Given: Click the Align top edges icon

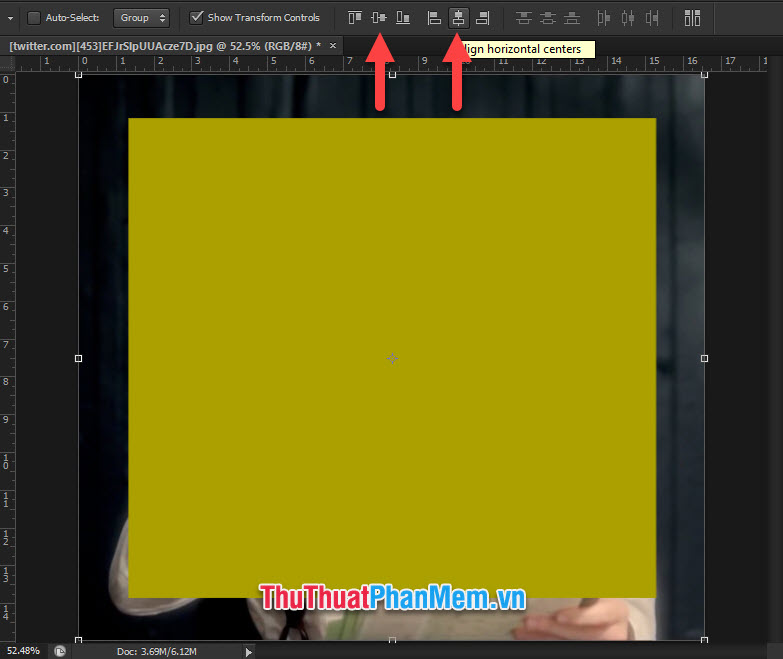Looking at the screenshot, I should (x=355, y=18).
